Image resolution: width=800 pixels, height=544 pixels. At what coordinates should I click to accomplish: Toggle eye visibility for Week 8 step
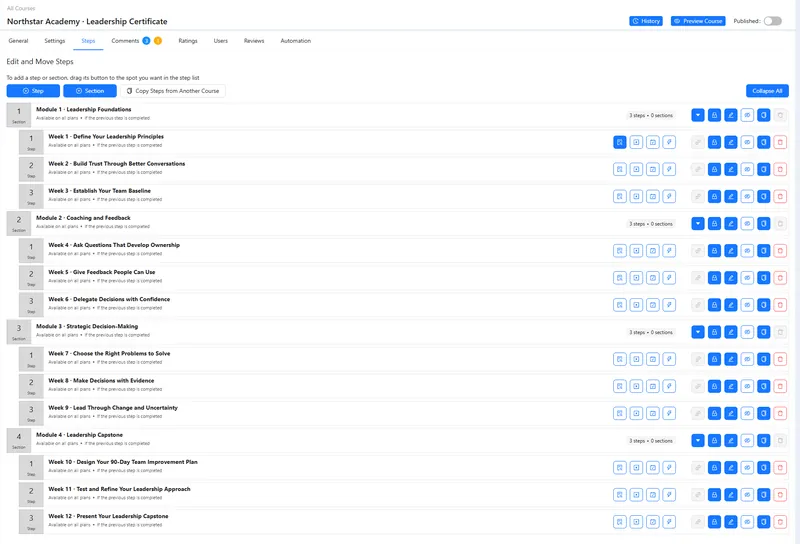[x=747, y=386]
